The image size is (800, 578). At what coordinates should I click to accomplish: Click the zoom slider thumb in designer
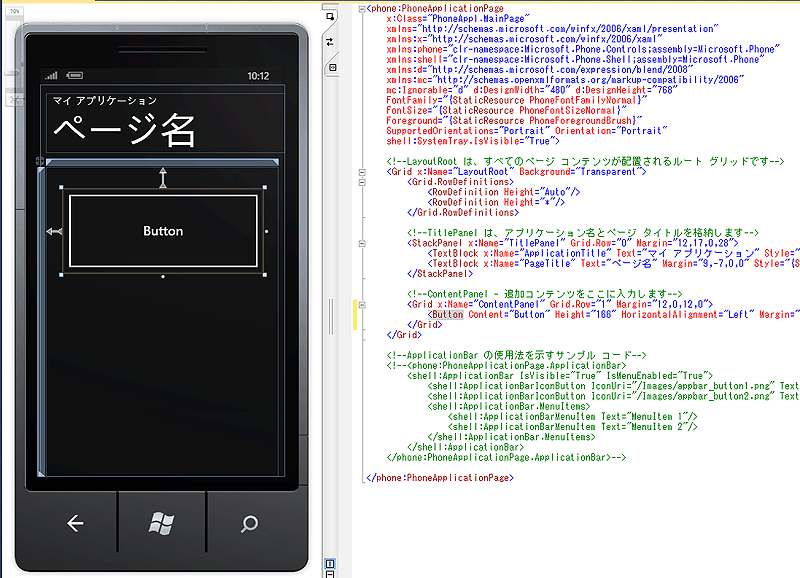(14, 73)
